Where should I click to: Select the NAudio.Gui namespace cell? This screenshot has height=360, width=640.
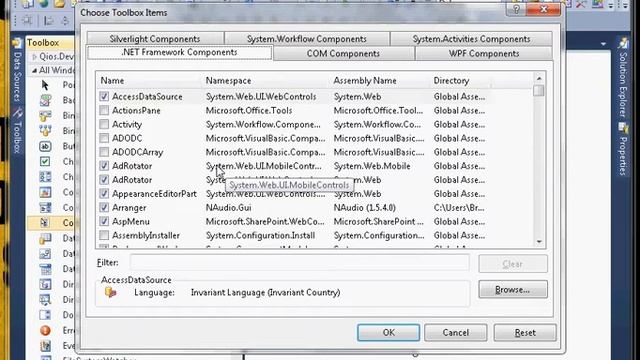click(x=228, y=207)
